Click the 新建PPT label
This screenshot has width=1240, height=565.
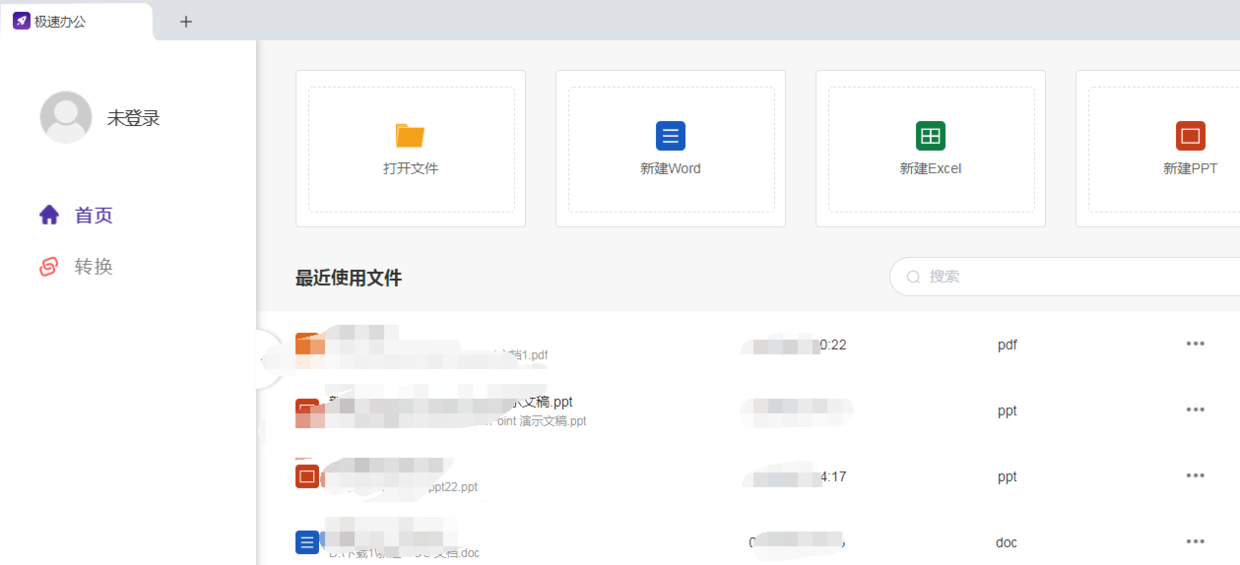click(x=1190, y=168)
